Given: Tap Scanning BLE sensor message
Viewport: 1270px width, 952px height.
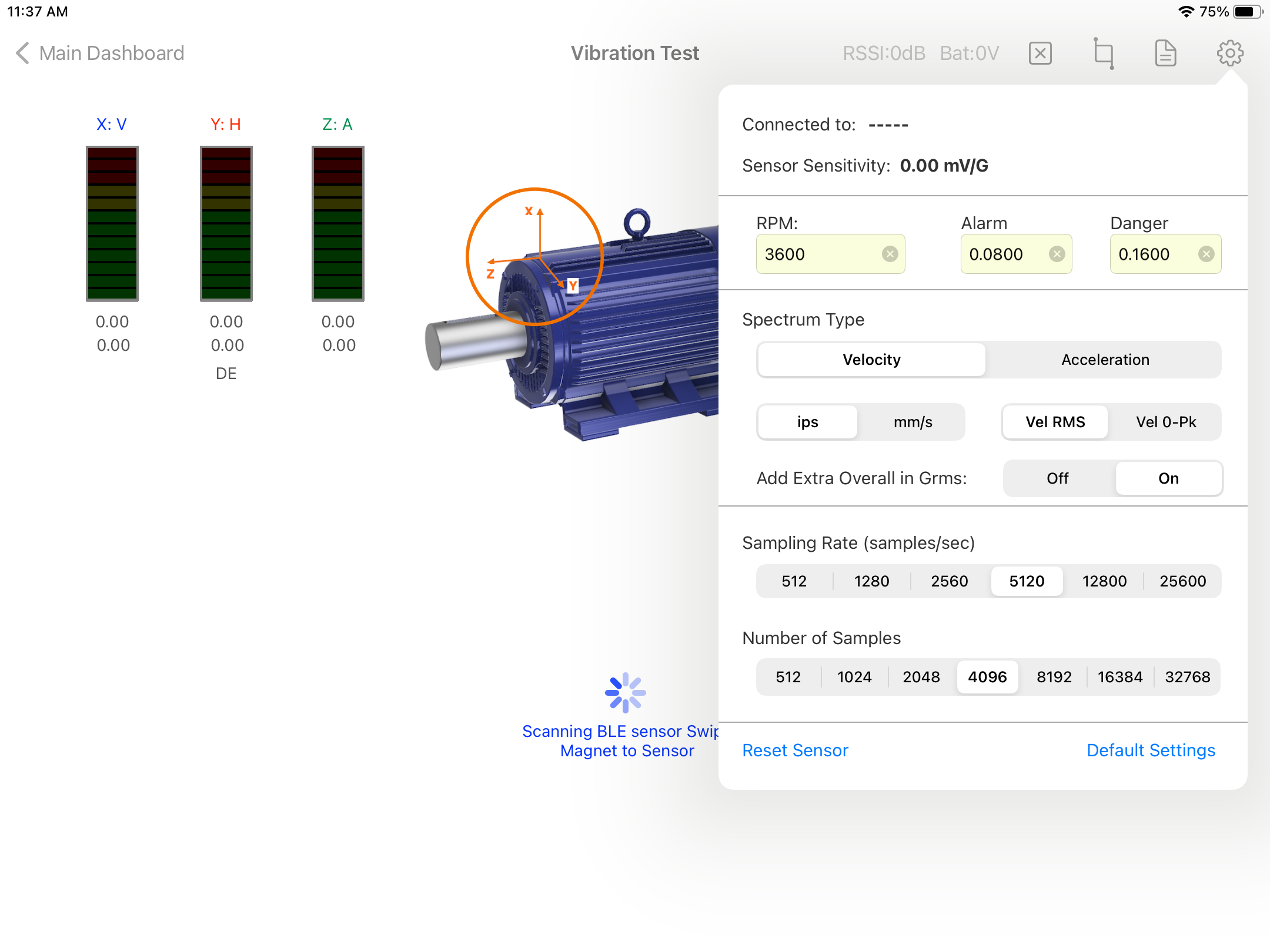Looking at the screenshot, I should pos(620,741).
